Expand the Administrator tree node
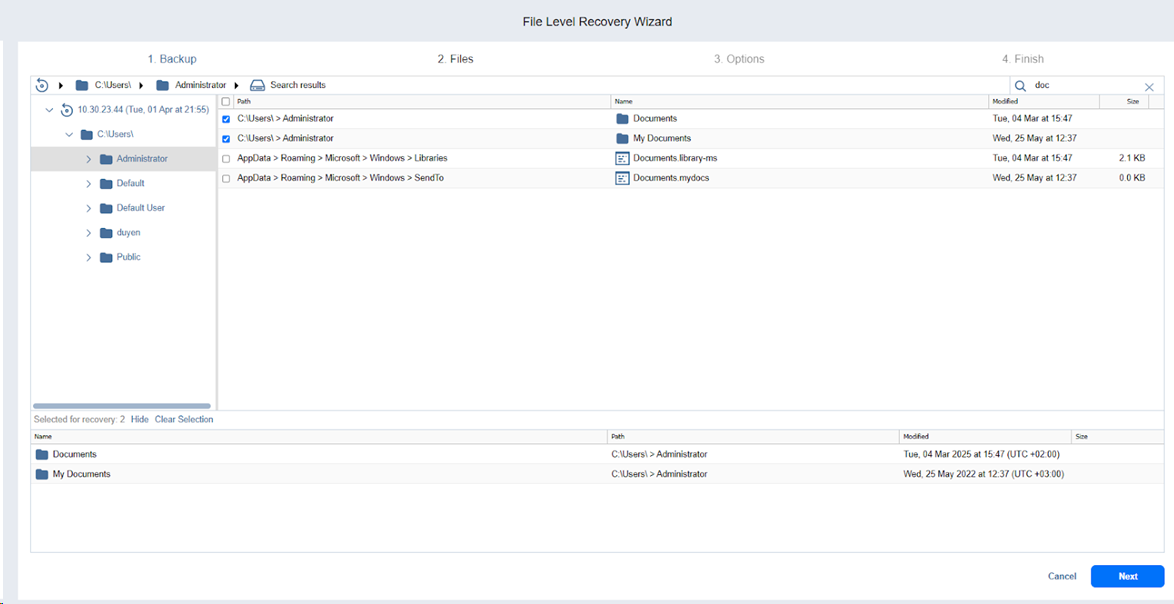Screen dimensions: 1174x604 pyautogui.click(x=88, y=159)
